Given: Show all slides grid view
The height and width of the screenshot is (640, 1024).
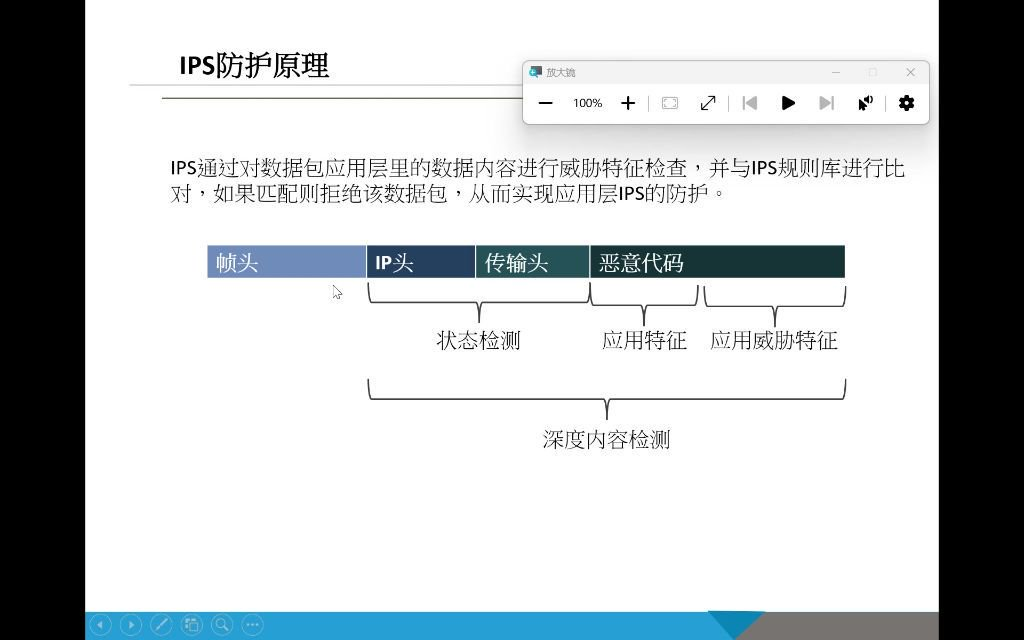Looking at the screenshot, I should pyautogui.click(x=191, y=625).
